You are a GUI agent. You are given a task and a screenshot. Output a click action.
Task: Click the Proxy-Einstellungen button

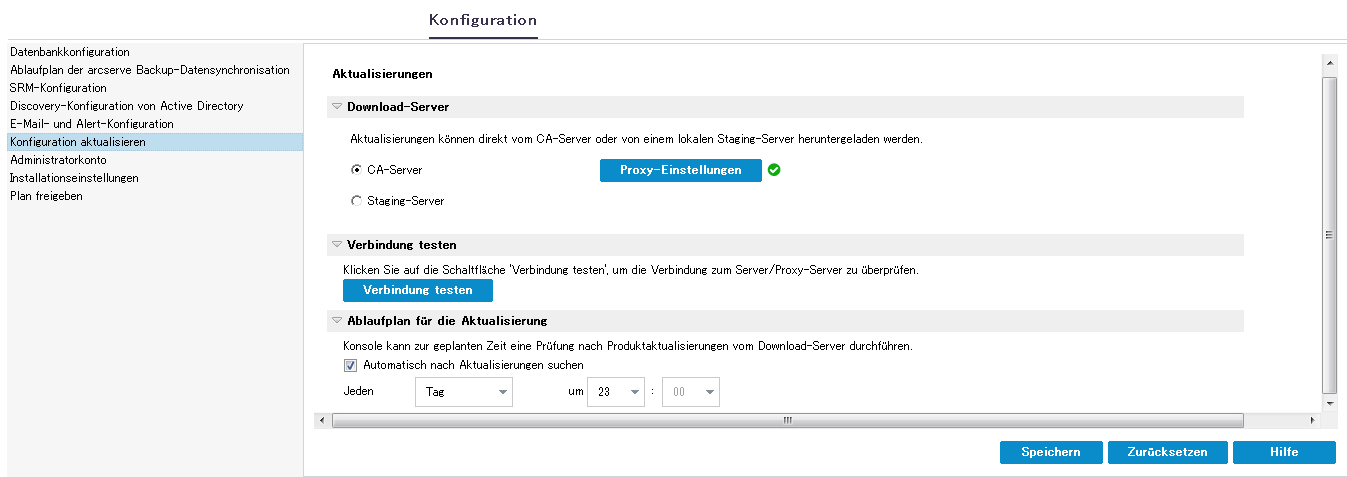pyautogui.click(x=681, y=170)
